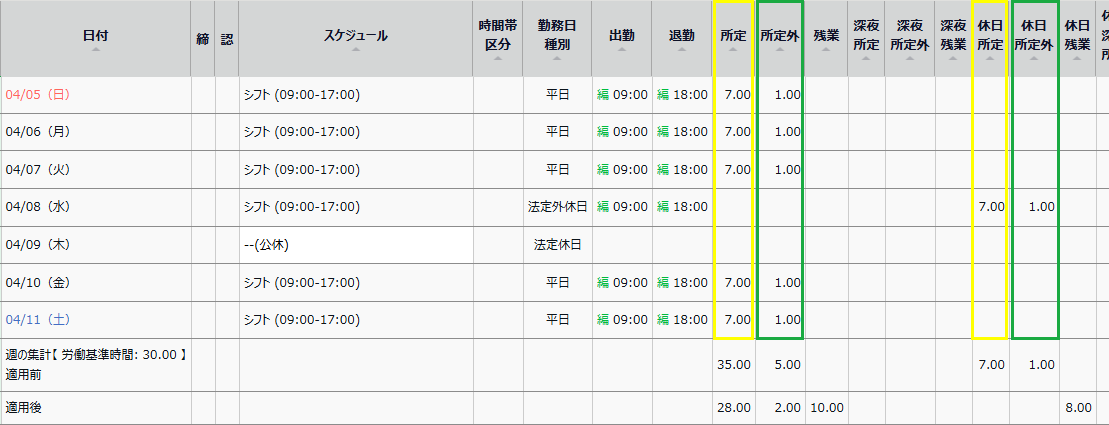Click the 適用後 残業 10.00 total cell
This screenshot has height=425, width=1109.
click(x=826, y=408)
